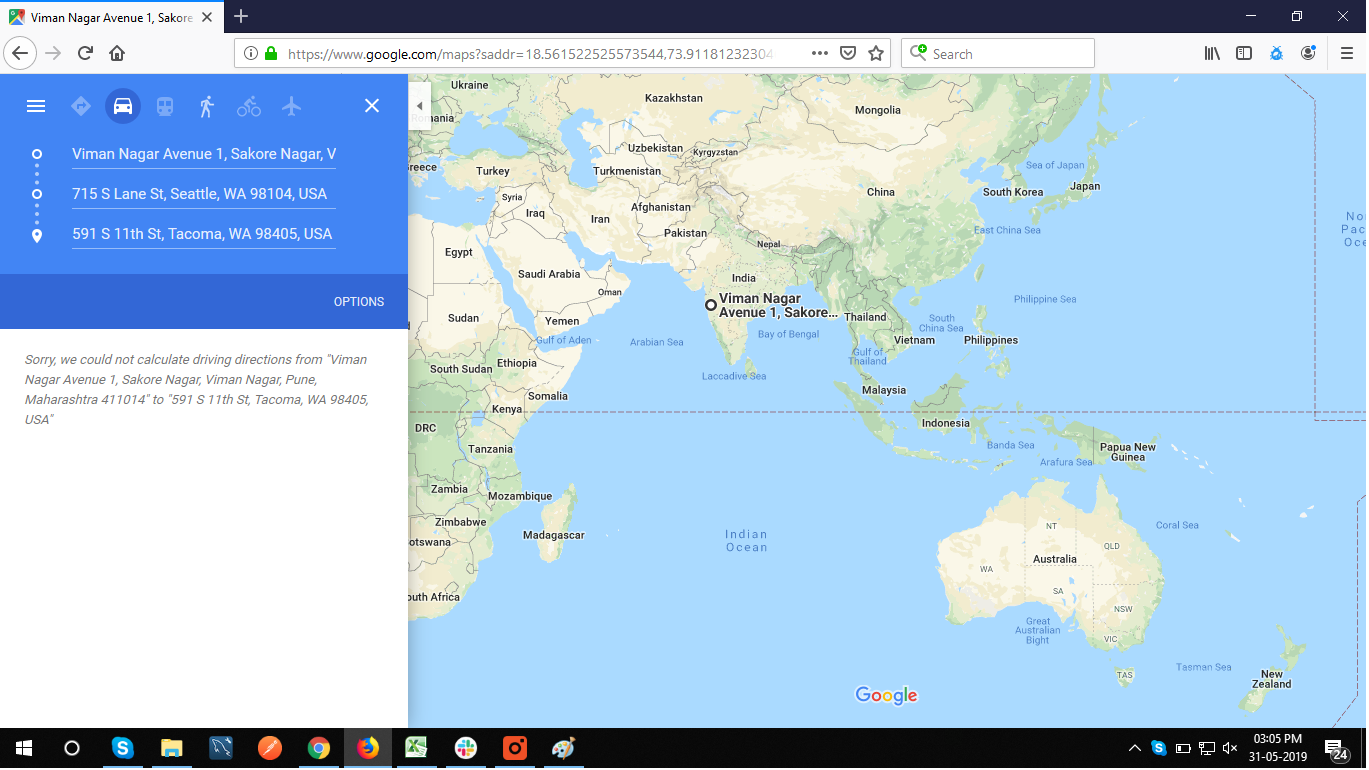Bookmark this page with star icon
The width and height of the screenshot is (1369, 770).
point(876,53)
